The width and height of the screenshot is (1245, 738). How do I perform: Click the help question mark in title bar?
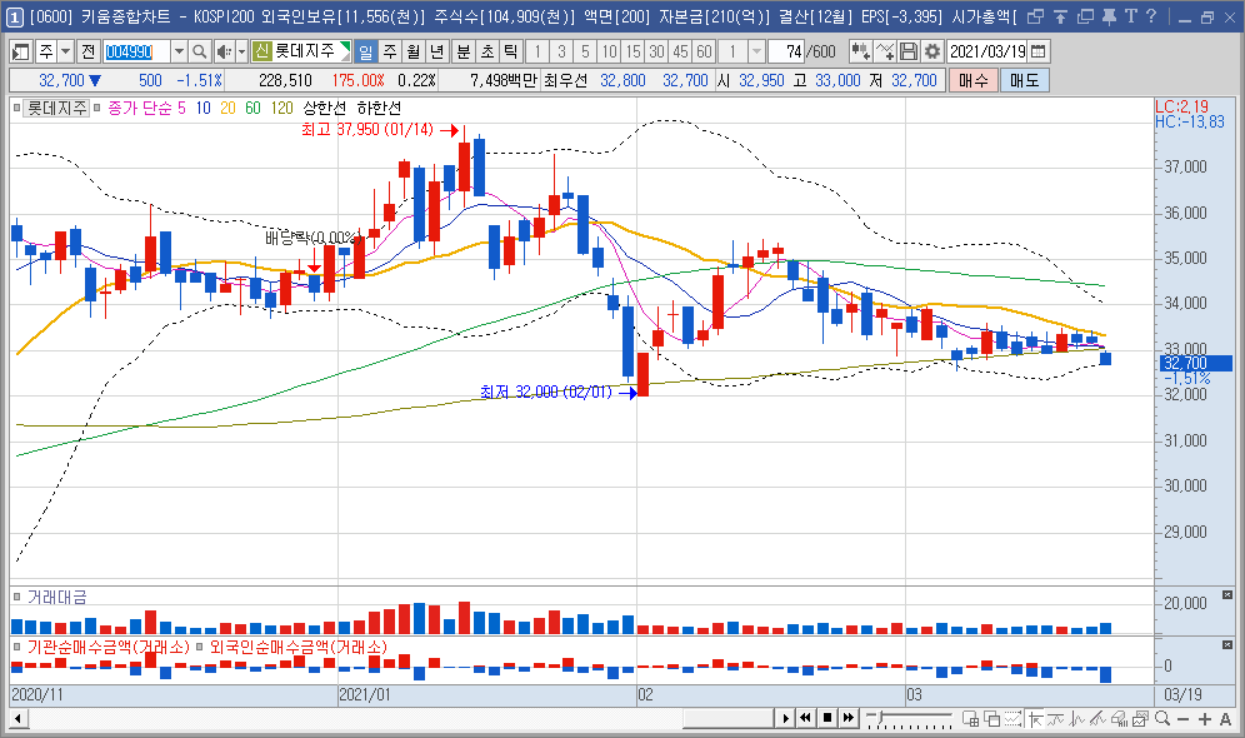1152,17
